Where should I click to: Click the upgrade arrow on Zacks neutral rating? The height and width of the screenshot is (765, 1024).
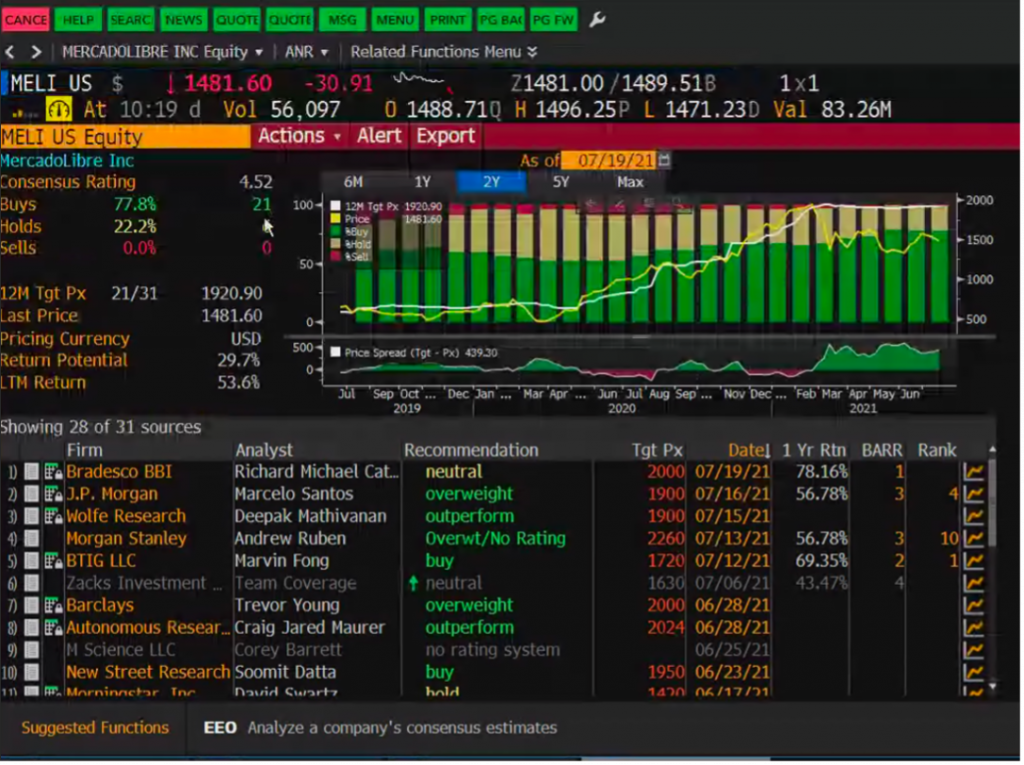click(414, 583)
